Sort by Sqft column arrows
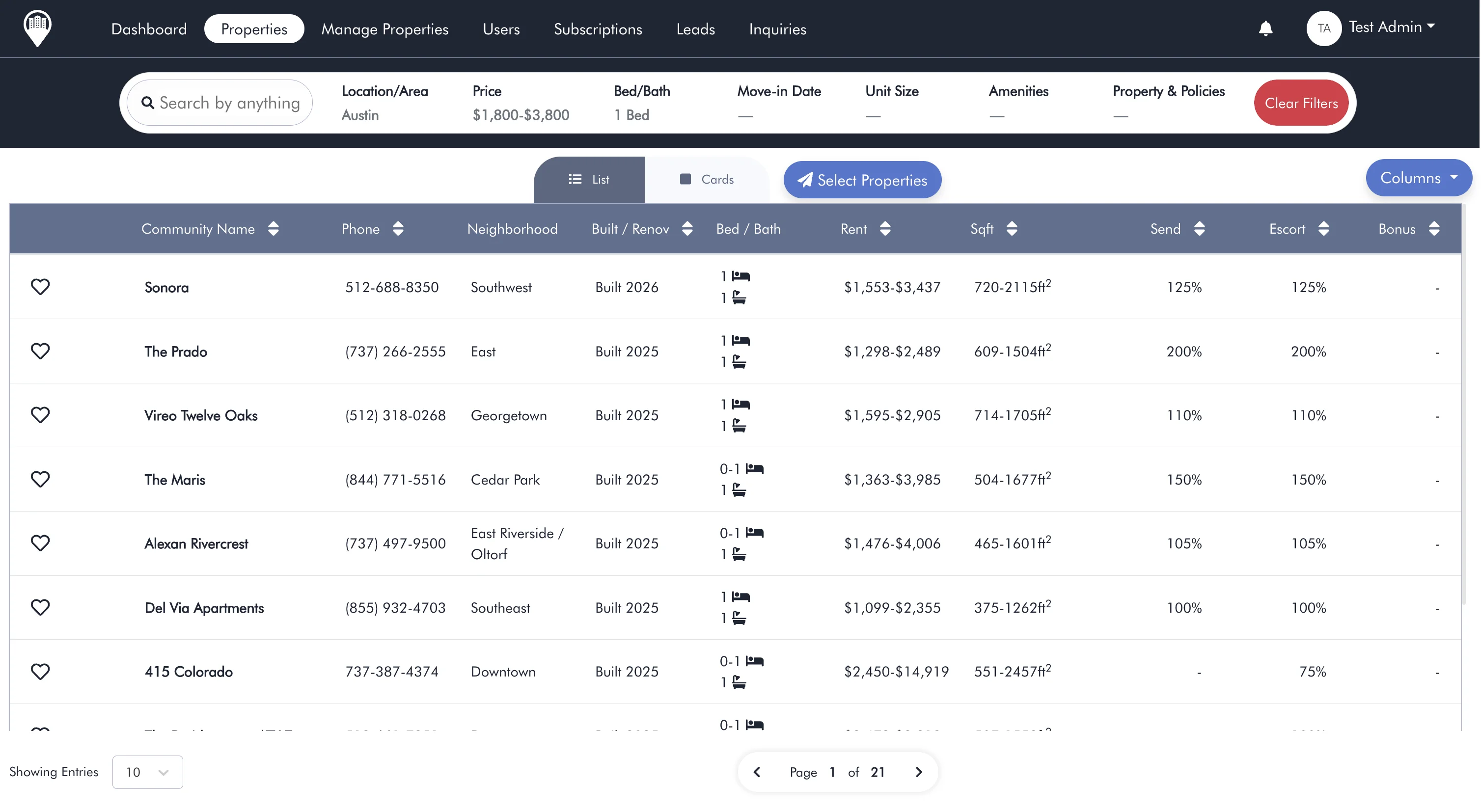This screenshot has height=812, width=1481. [x=1011, y=229]
